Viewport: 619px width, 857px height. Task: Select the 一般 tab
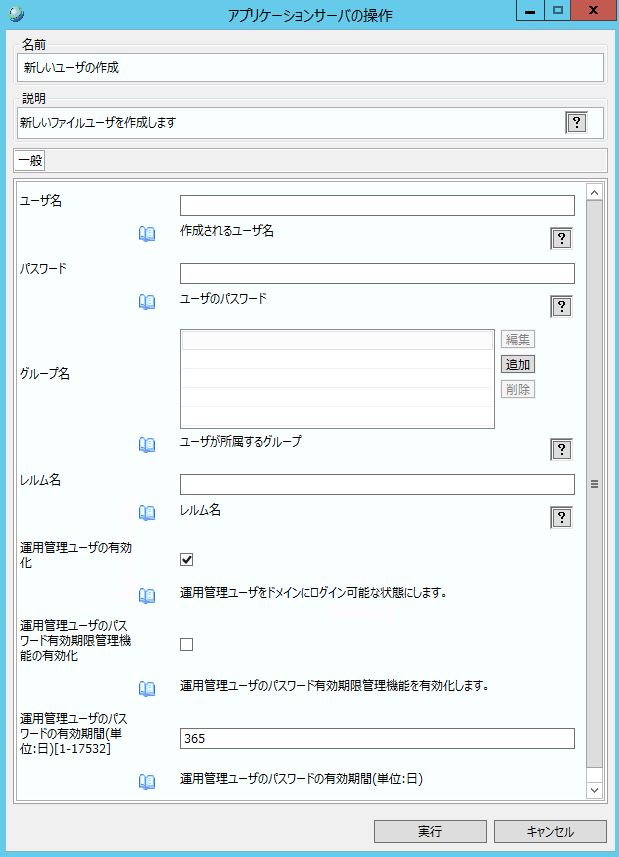coord(30,160)
